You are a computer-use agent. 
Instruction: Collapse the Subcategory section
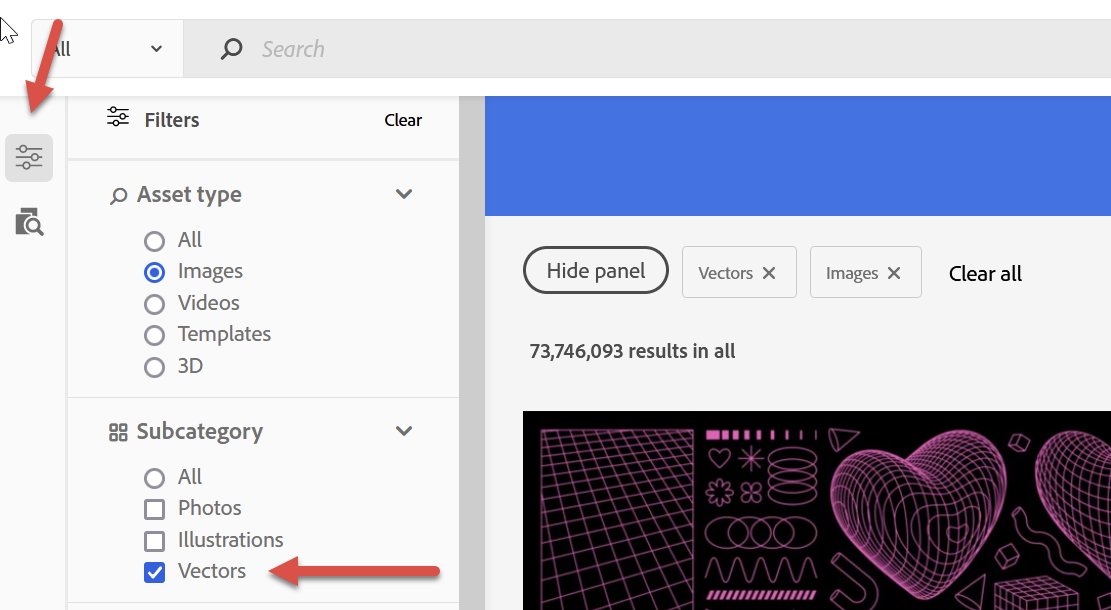pos(404,431)
